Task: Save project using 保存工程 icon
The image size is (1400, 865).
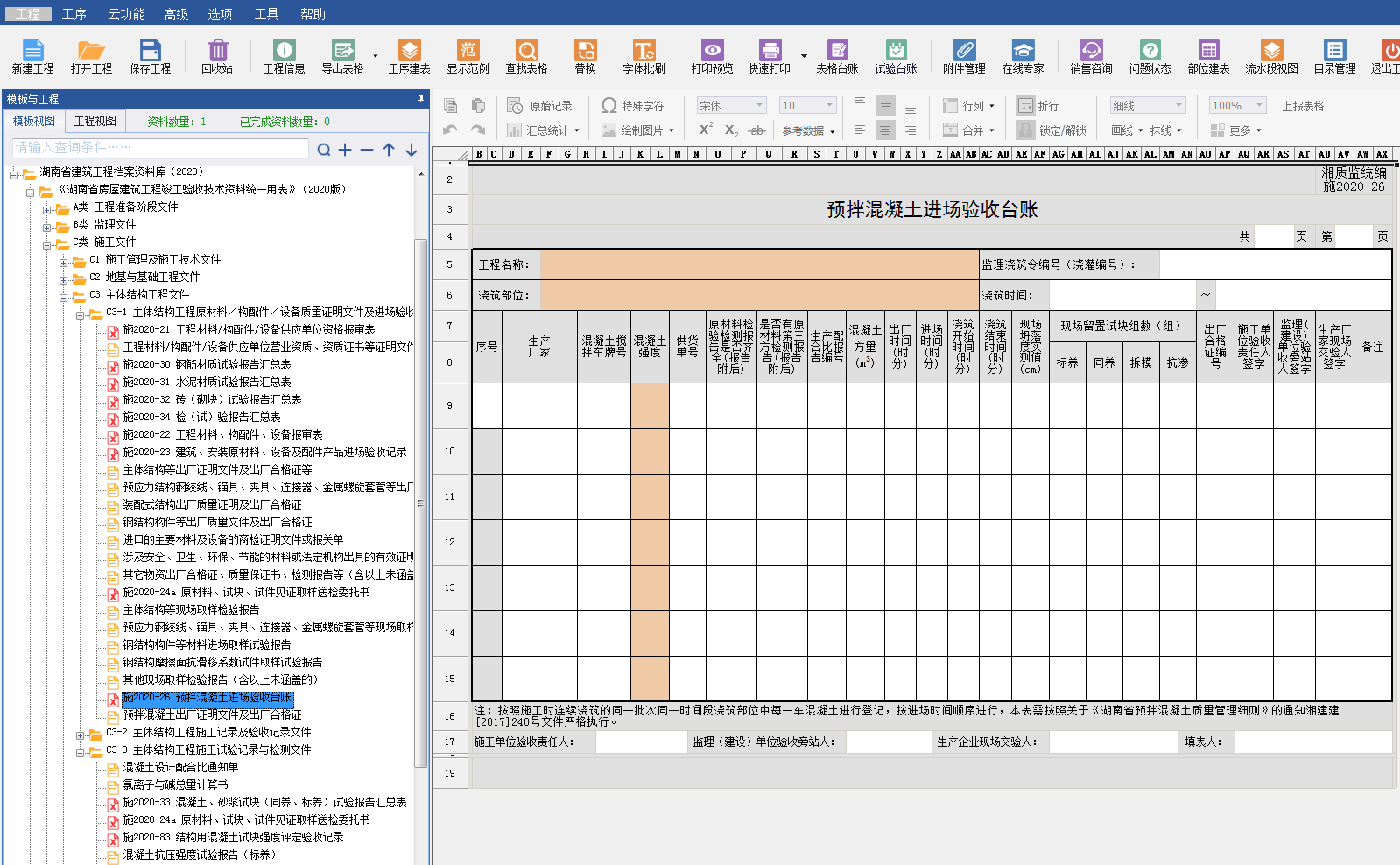Action: click(150, 56)
